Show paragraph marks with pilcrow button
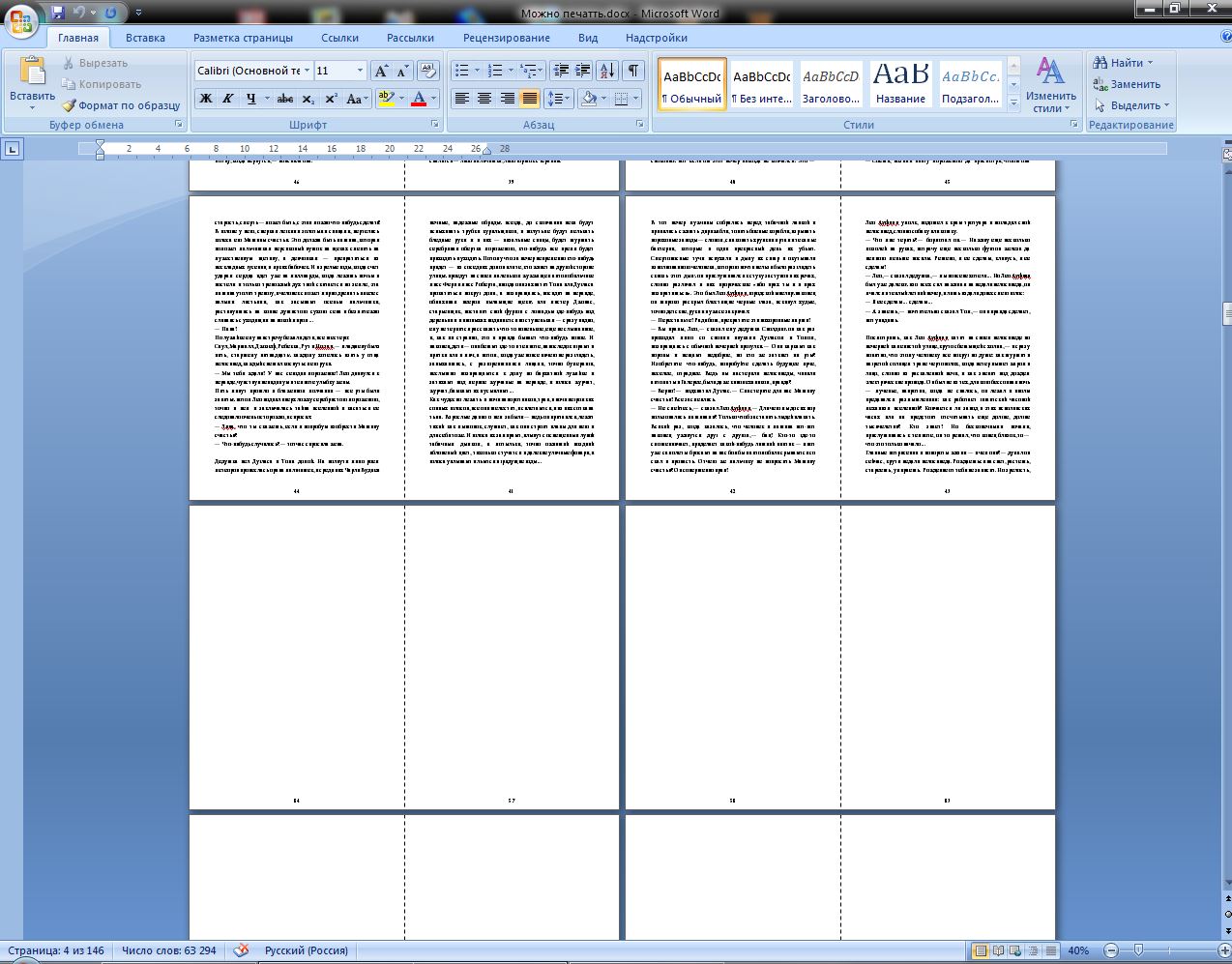This screenshot has height=964, width=1232. click(632, 71)
